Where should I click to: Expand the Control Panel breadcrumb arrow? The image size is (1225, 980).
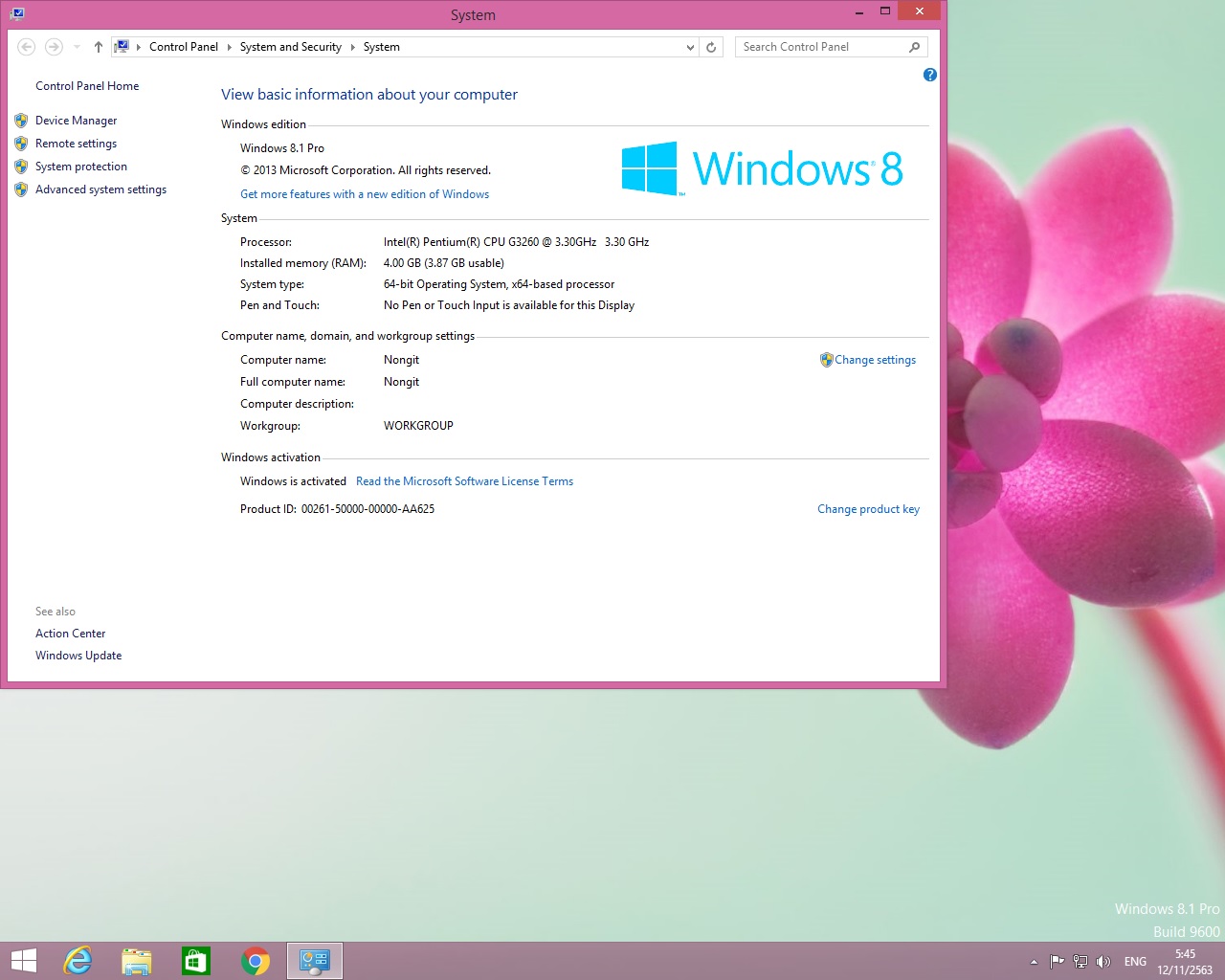229,47
